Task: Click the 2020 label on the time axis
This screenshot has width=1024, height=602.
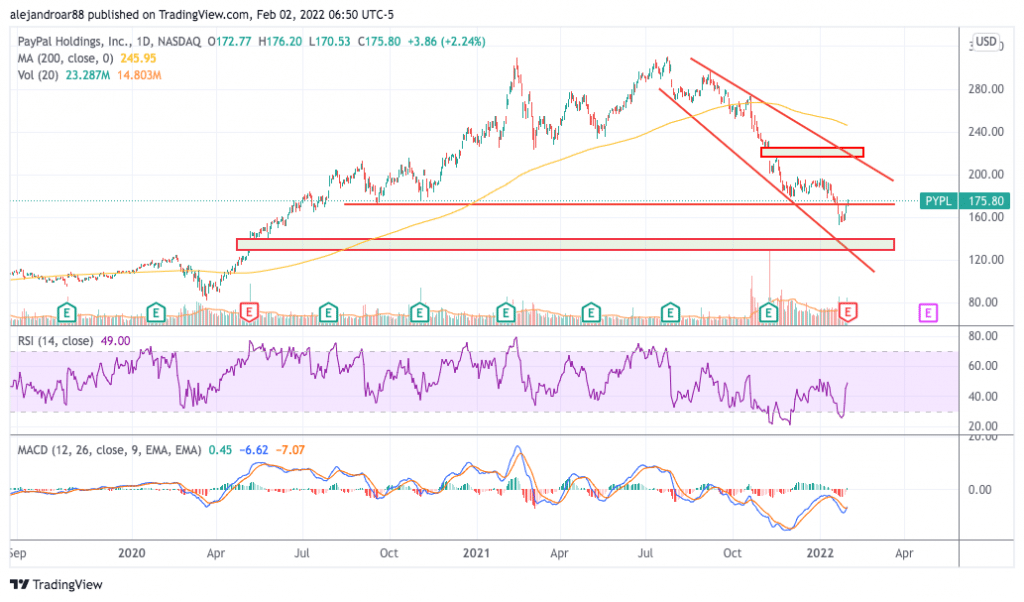Action: pyautogui.click(x=131, y=553)
